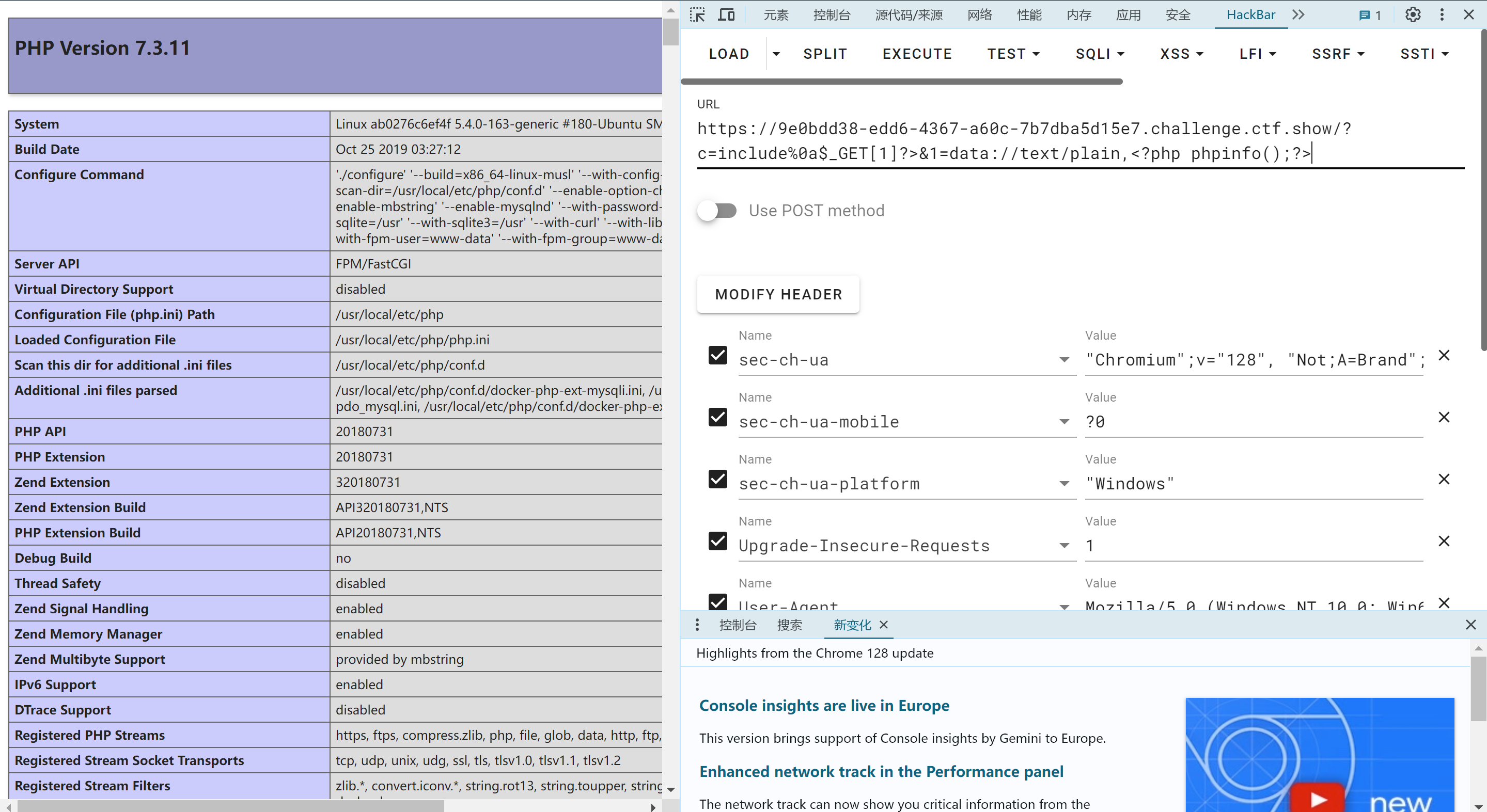
Task: Uncheck the User-Agent header checkbox
Action: tap(717, 602)
